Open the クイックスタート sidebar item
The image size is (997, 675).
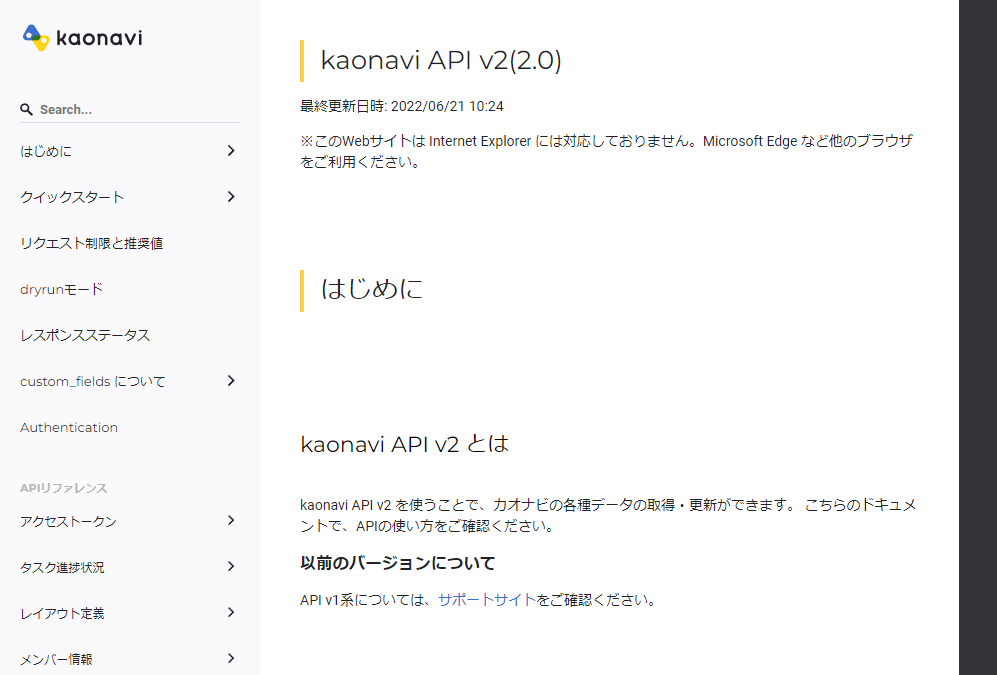point(72,197)
